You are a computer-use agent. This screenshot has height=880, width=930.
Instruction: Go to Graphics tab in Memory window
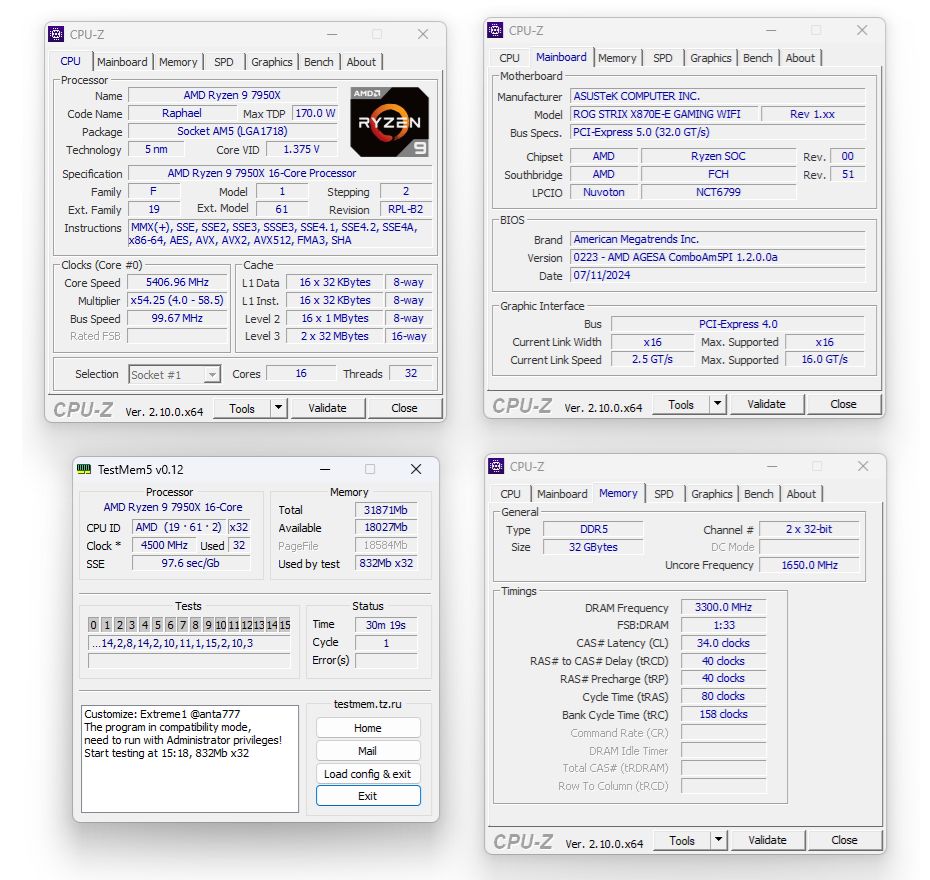coord(712,493)
